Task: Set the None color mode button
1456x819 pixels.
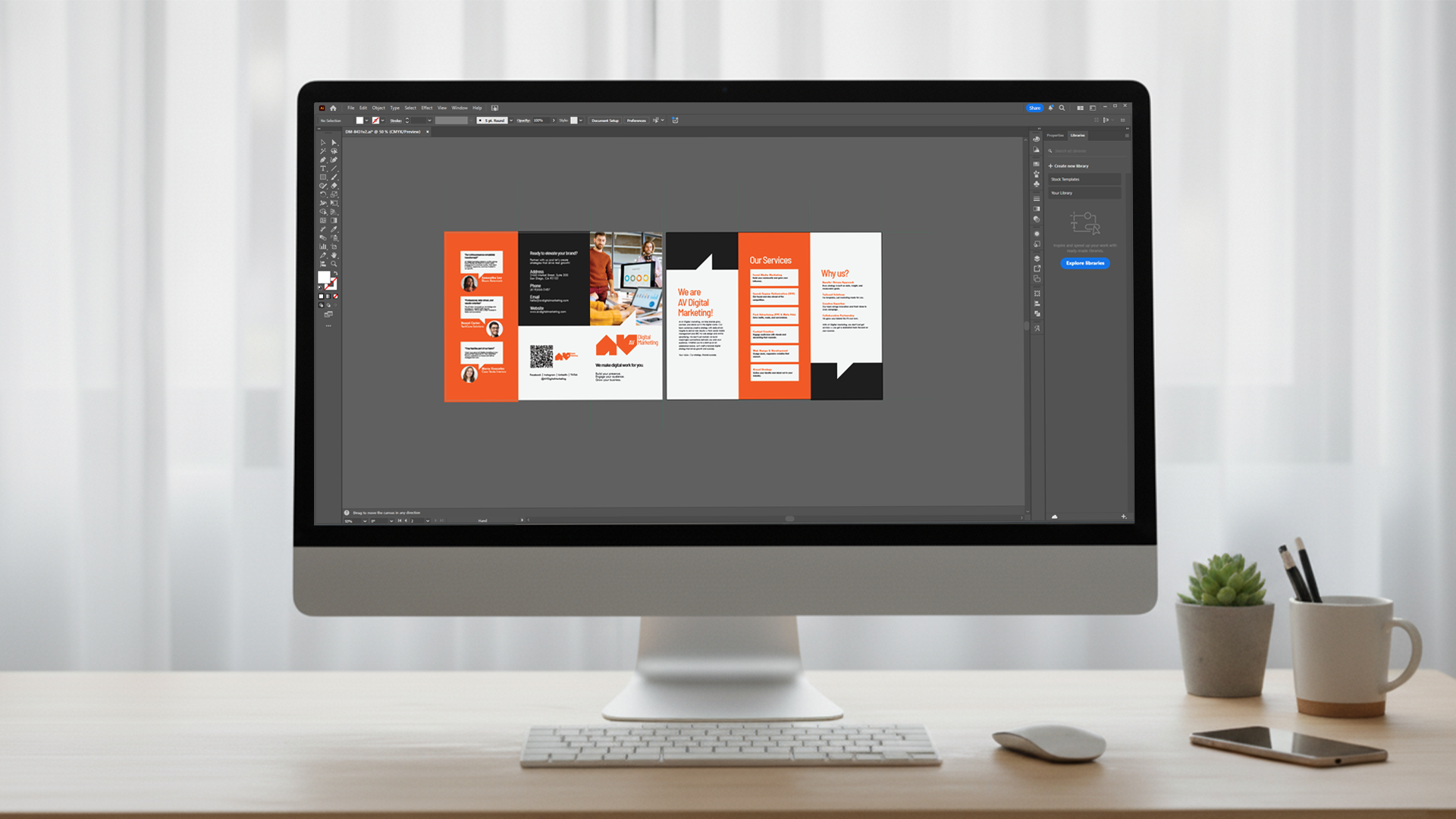Action: [336, 297]
